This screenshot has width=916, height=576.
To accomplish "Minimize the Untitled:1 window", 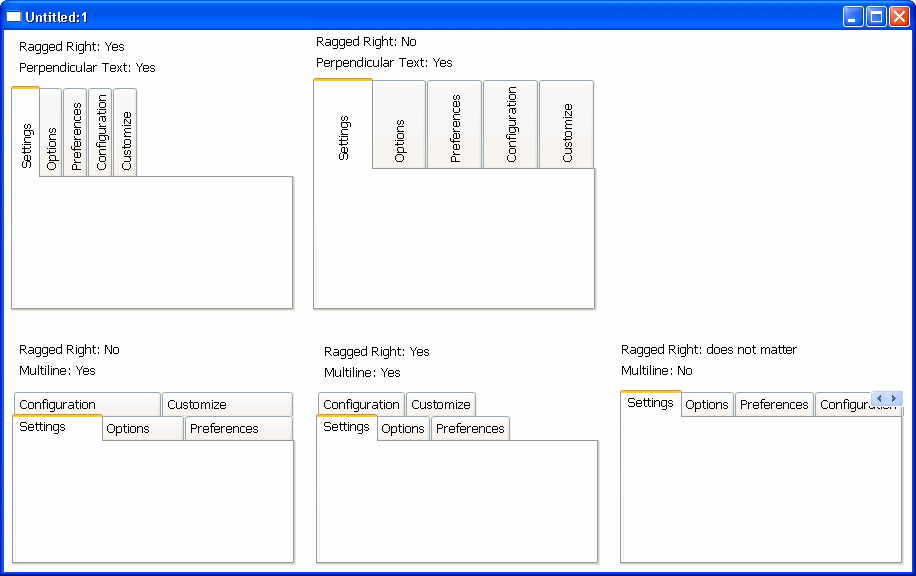I will click(853, 17).
